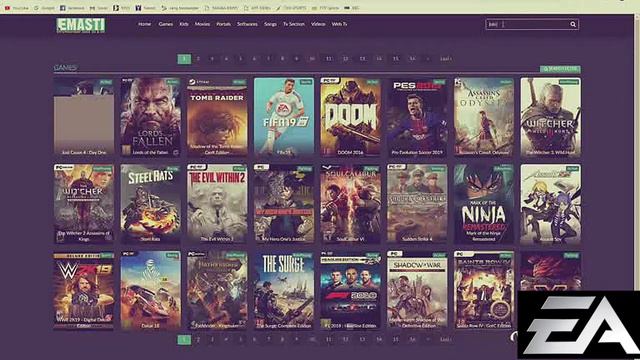Go to page 11 in the pagination below the game grid
Image resolution: width=640 pixels, height=360 pixels.
pos(329,340)
